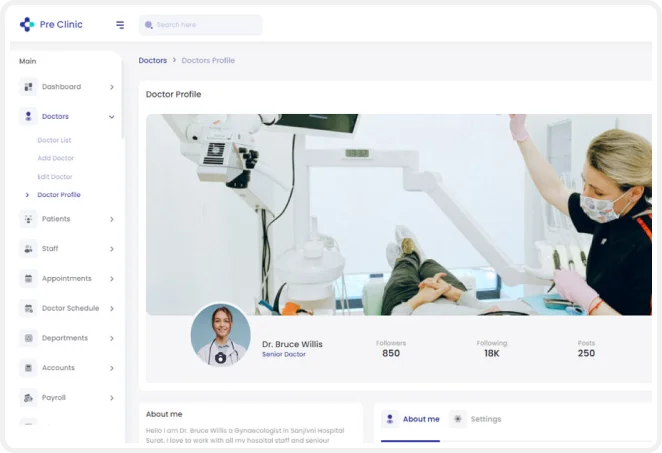Click the Staff sidebar icon

[x=28, y=249]
